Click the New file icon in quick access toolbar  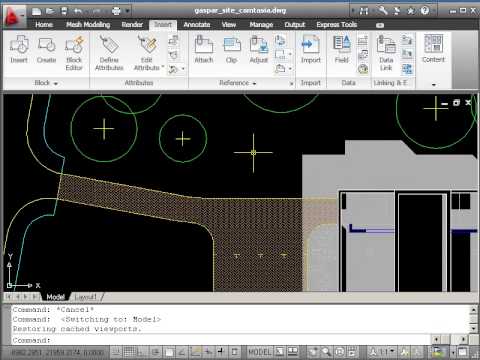(36, 11)
